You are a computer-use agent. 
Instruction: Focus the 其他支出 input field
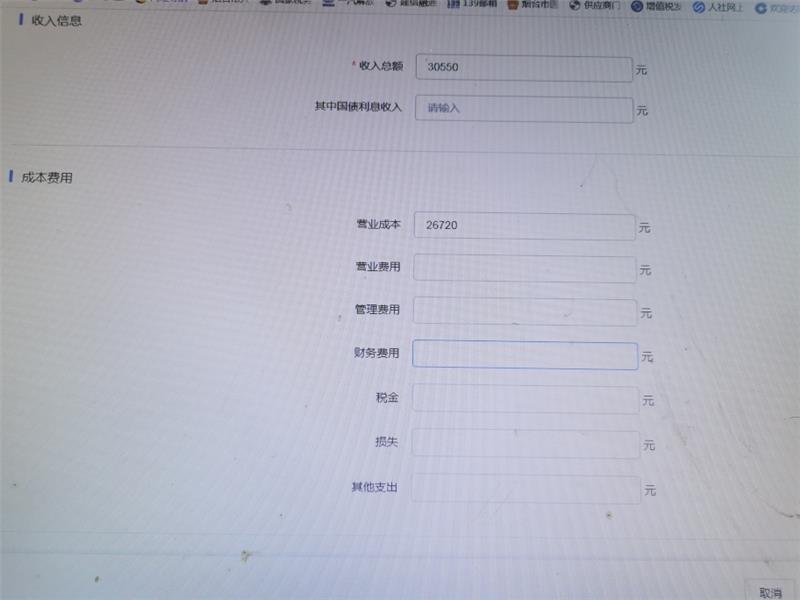tap(525, 489)
